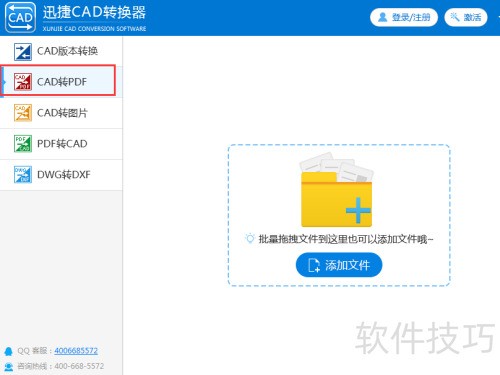Go to CAD转图片 menu entry

point(61,113)
